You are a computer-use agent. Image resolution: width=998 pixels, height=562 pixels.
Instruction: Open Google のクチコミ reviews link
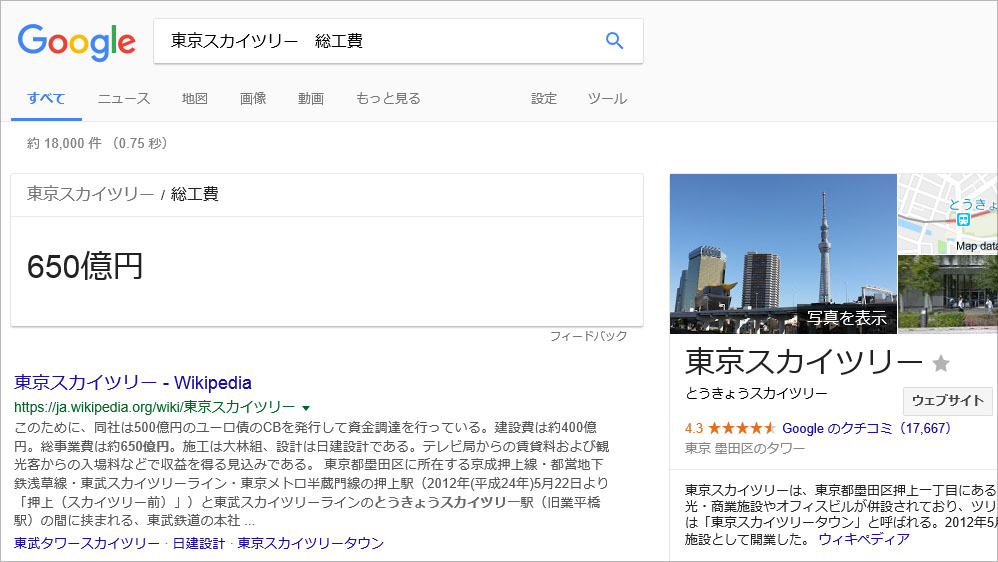[x=866, y=428]
